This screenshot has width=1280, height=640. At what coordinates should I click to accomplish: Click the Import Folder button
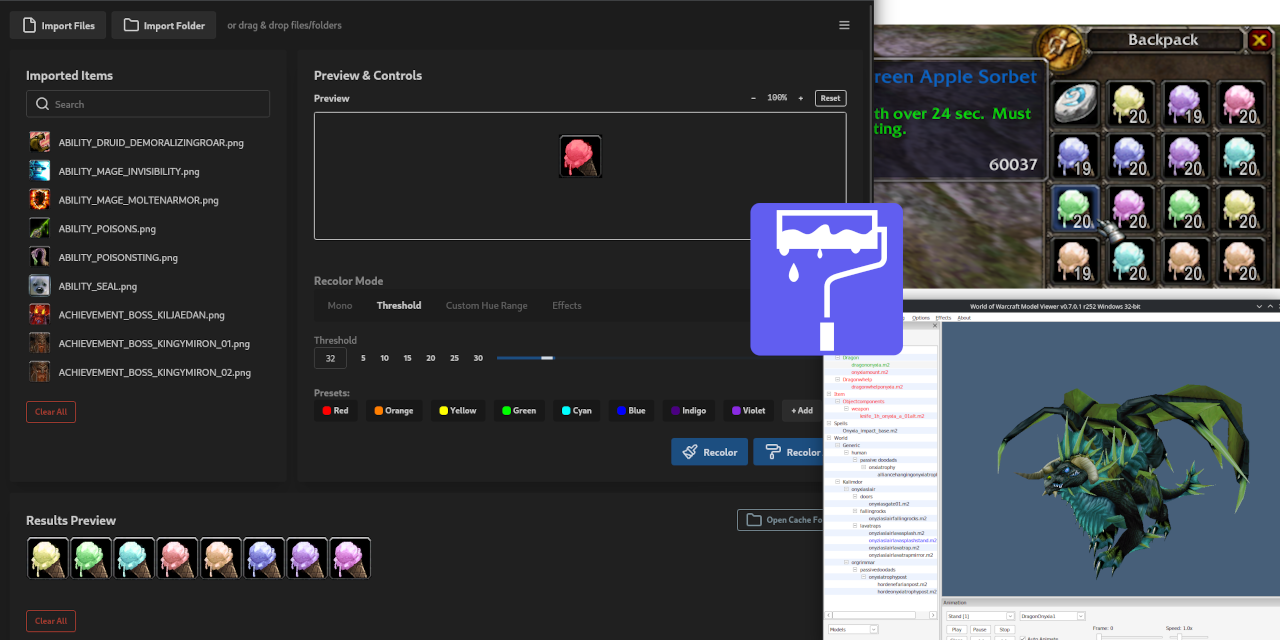click(164, 25)
